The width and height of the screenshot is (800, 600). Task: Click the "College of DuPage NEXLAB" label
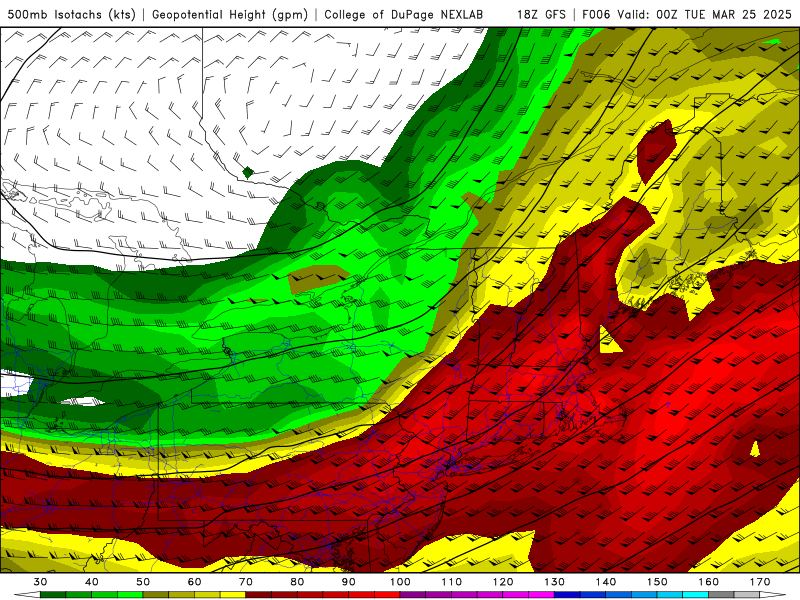pyautogui.click(x=404, y=15)
